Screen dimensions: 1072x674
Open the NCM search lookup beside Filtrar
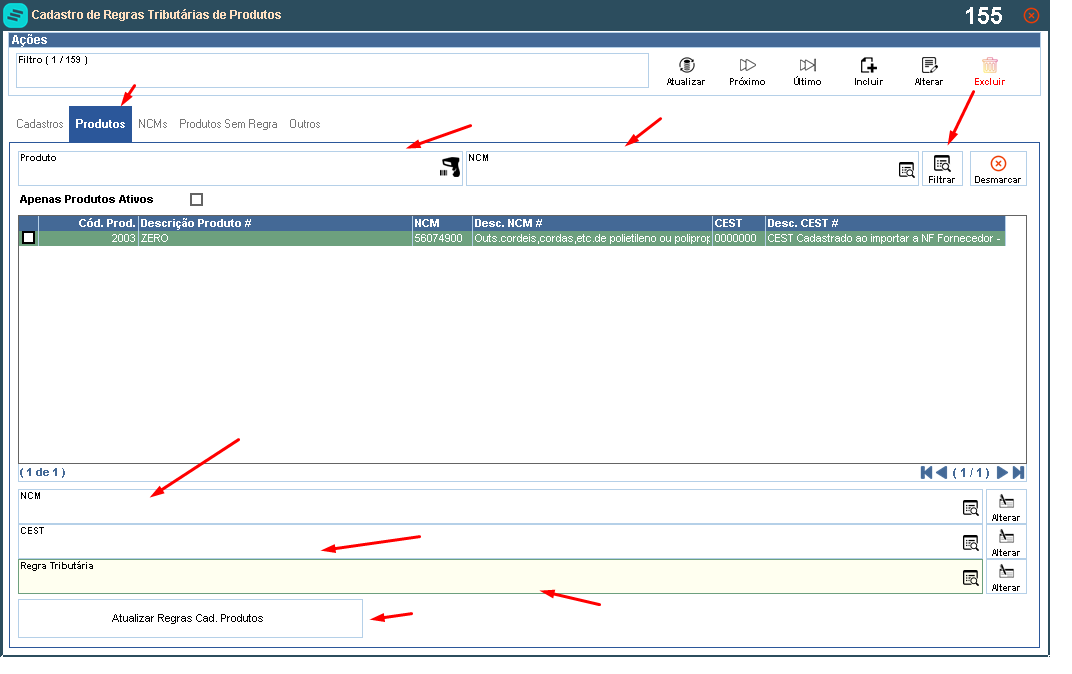(907, 170)
